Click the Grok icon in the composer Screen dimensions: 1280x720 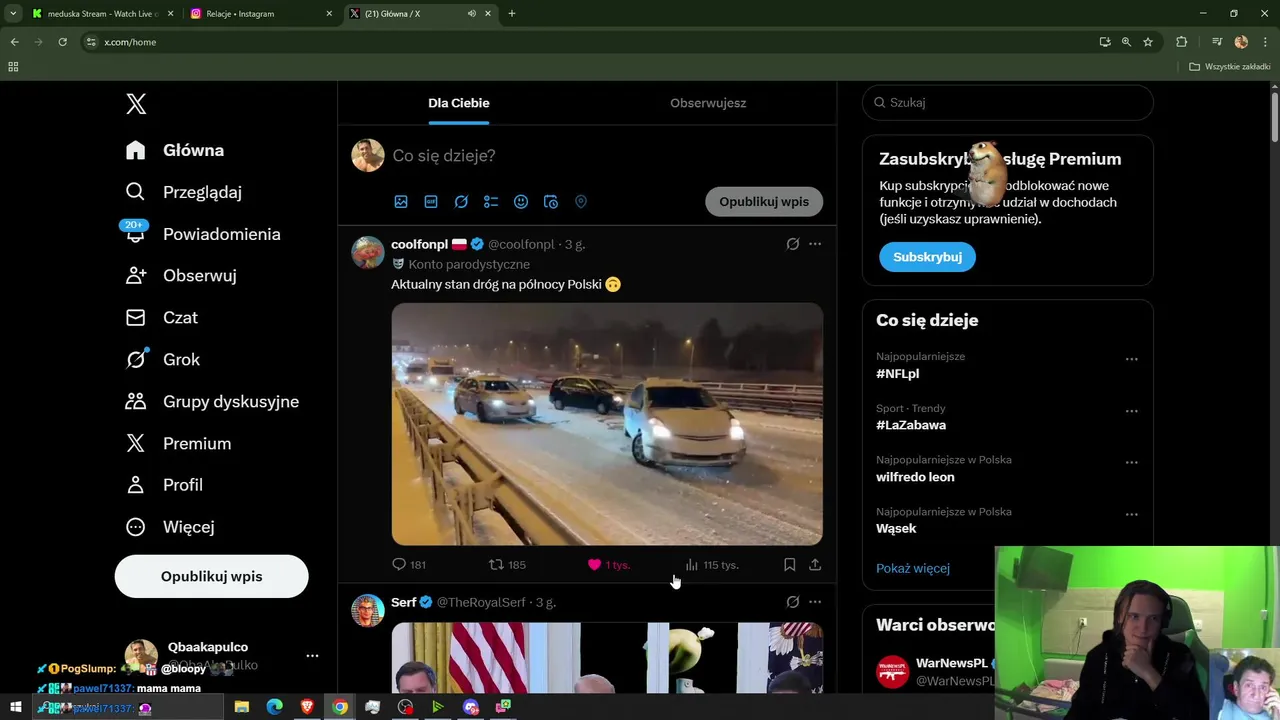pyautogui.click(x=461, y=202)
